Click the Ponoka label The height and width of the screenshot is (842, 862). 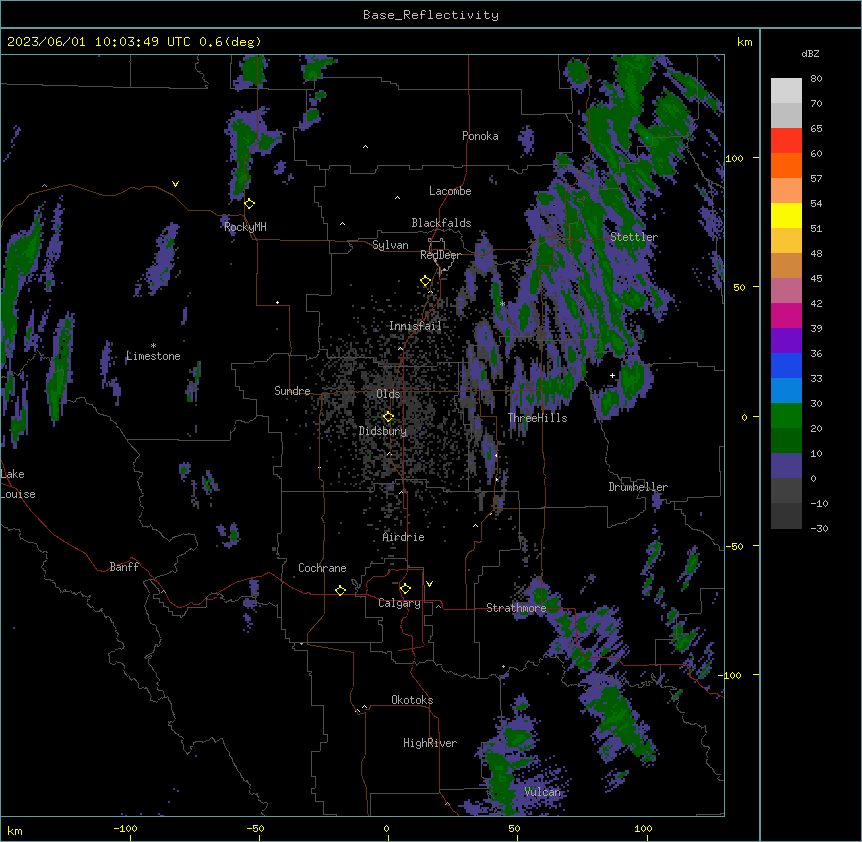[x=480, y=136]
